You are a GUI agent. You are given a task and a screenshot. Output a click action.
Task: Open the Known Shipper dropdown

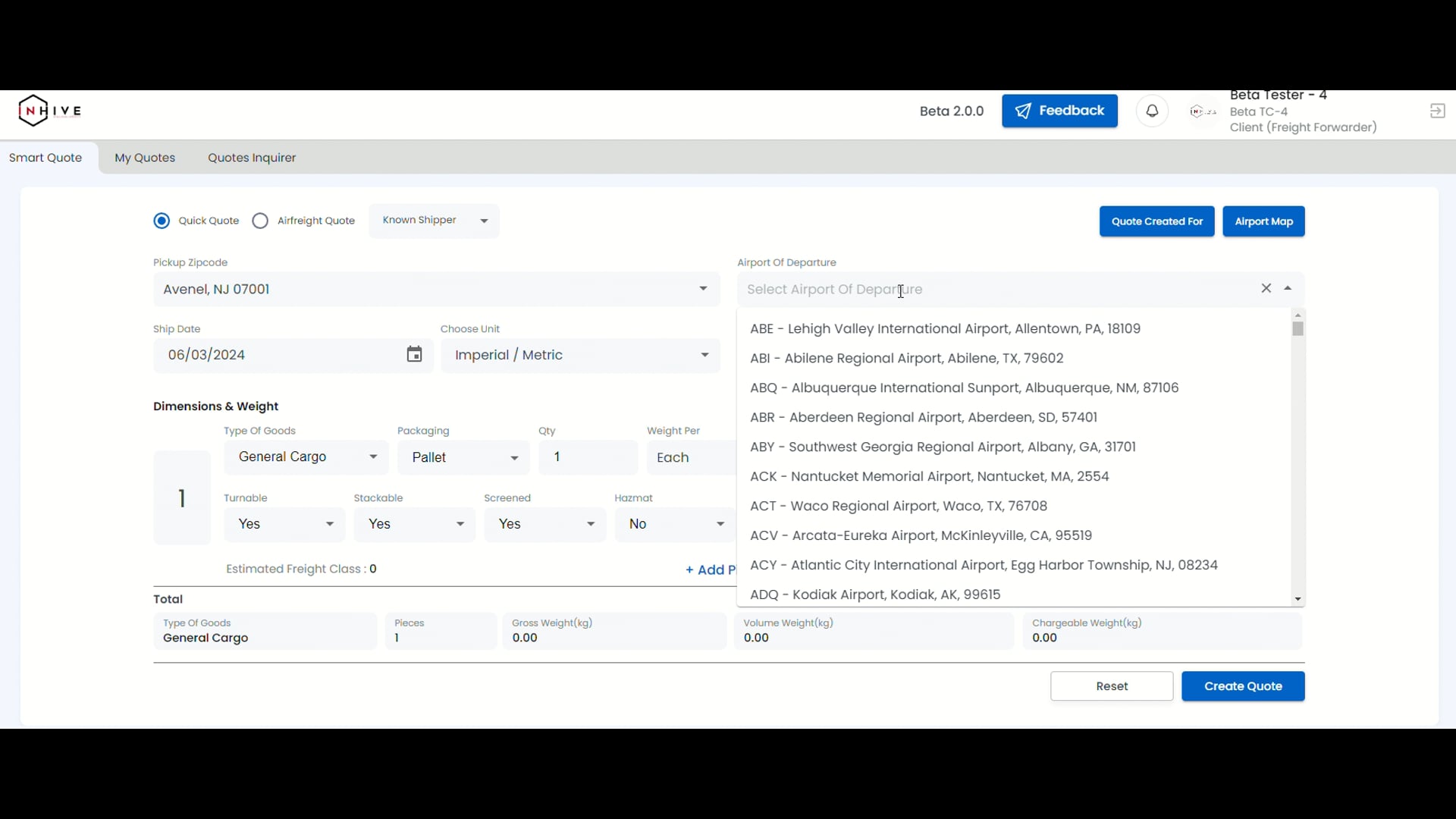coord(435,221)
